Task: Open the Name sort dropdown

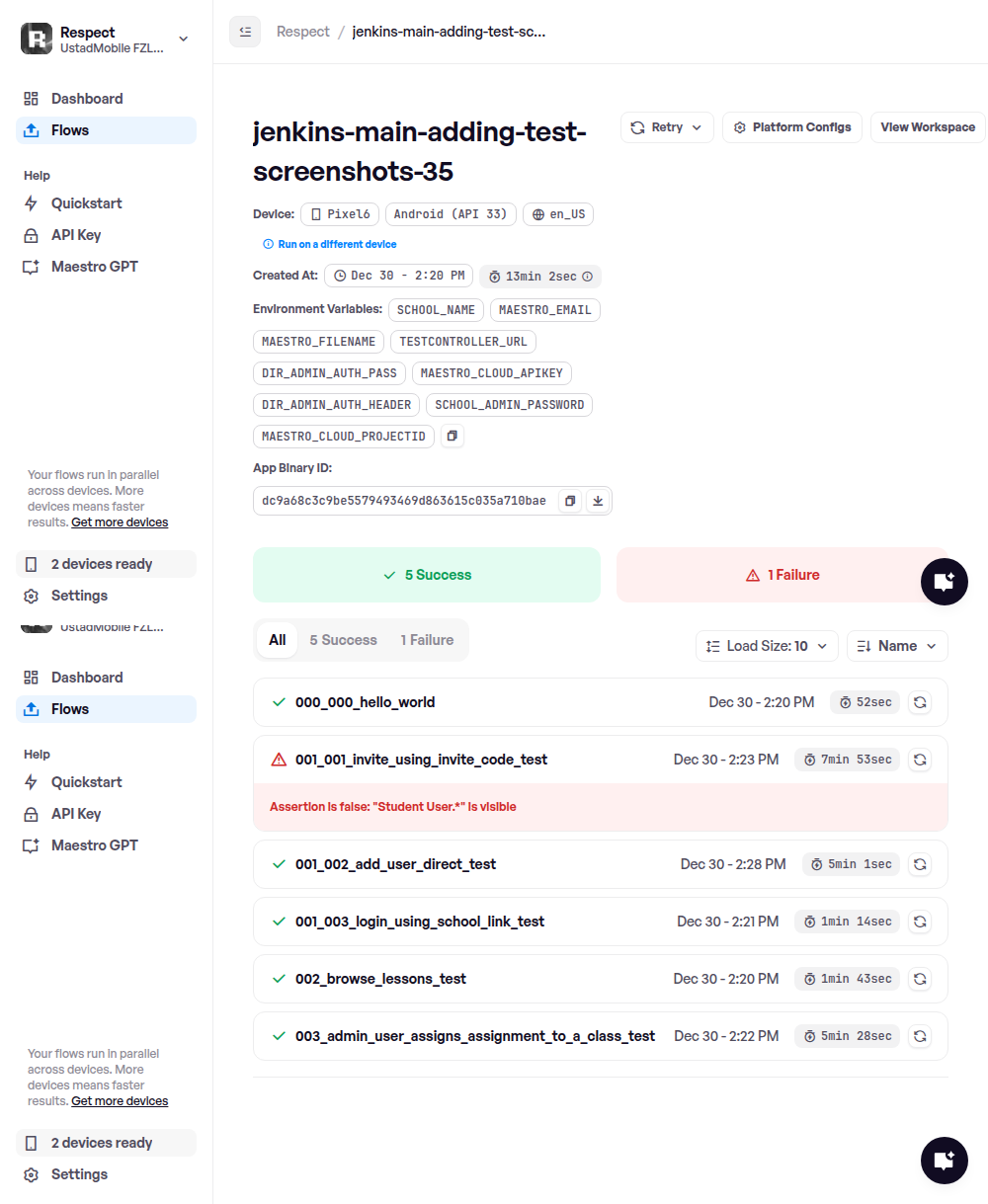Action: click(x=897, y=646)
